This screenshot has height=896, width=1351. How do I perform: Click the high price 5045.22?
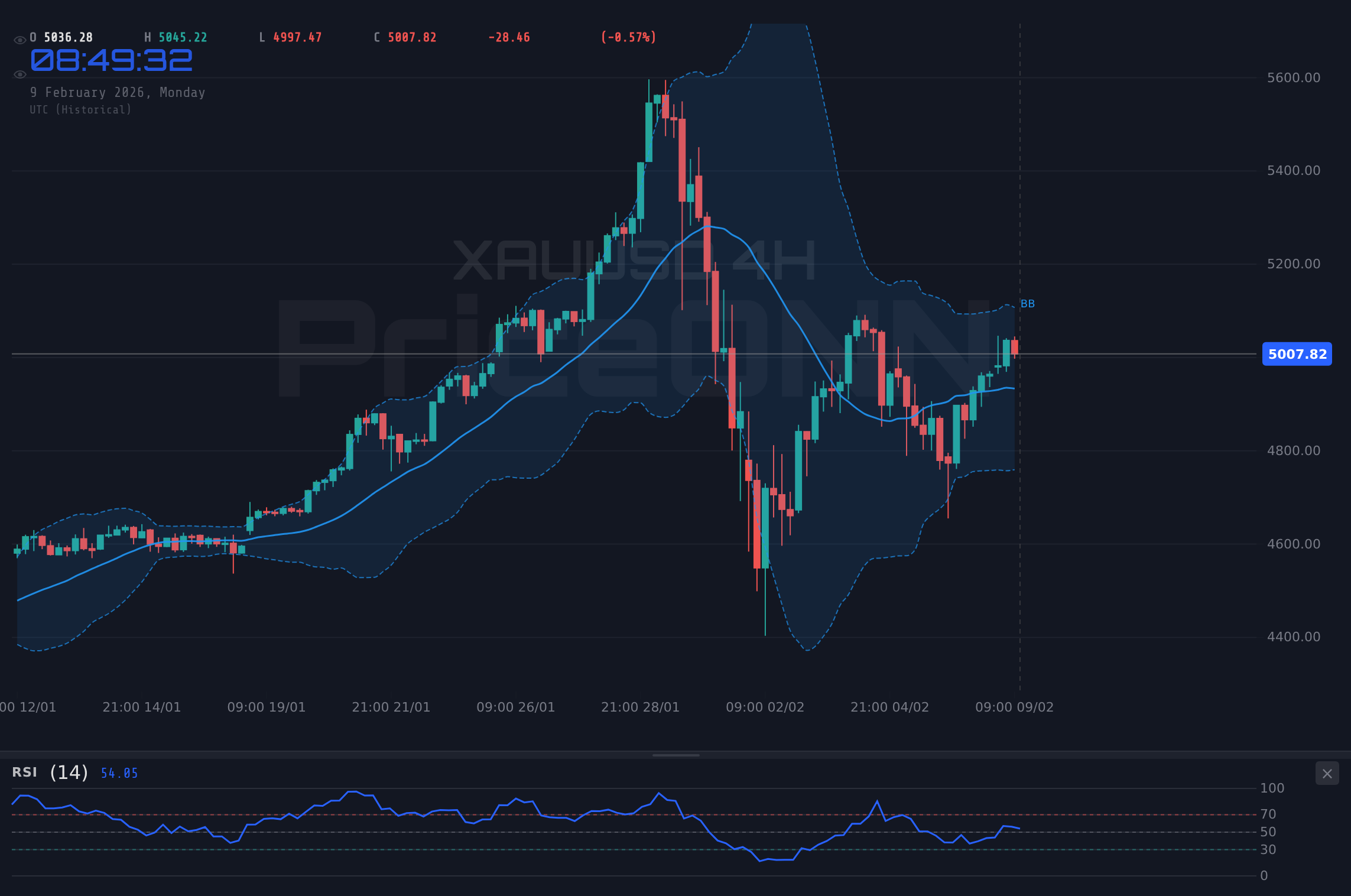coord(183,37)
